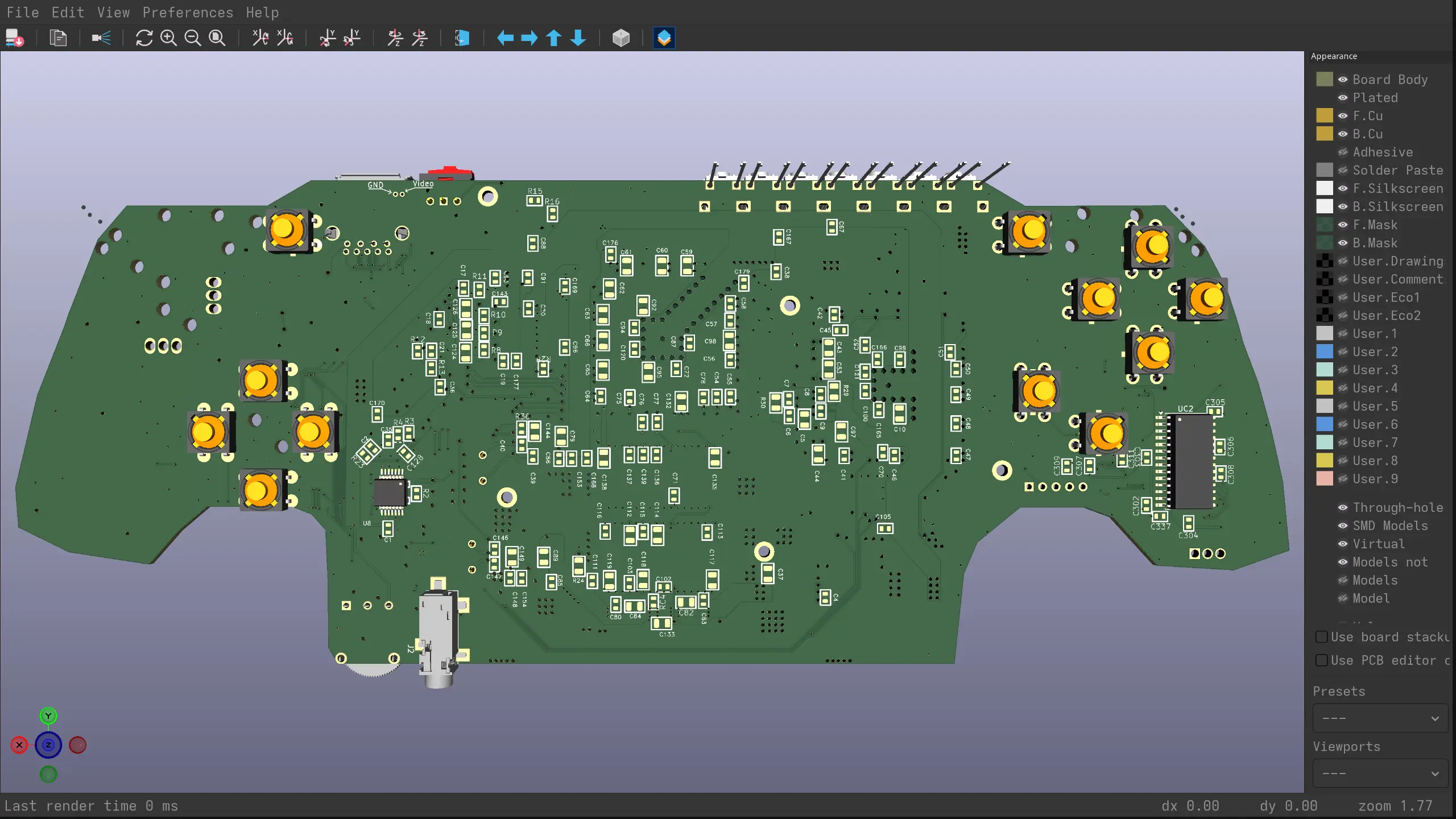The height and width of the screenshot is (819, 1456).
Task: Change the Solder Paste color swatch
Action: click(x=1325, y=171)
